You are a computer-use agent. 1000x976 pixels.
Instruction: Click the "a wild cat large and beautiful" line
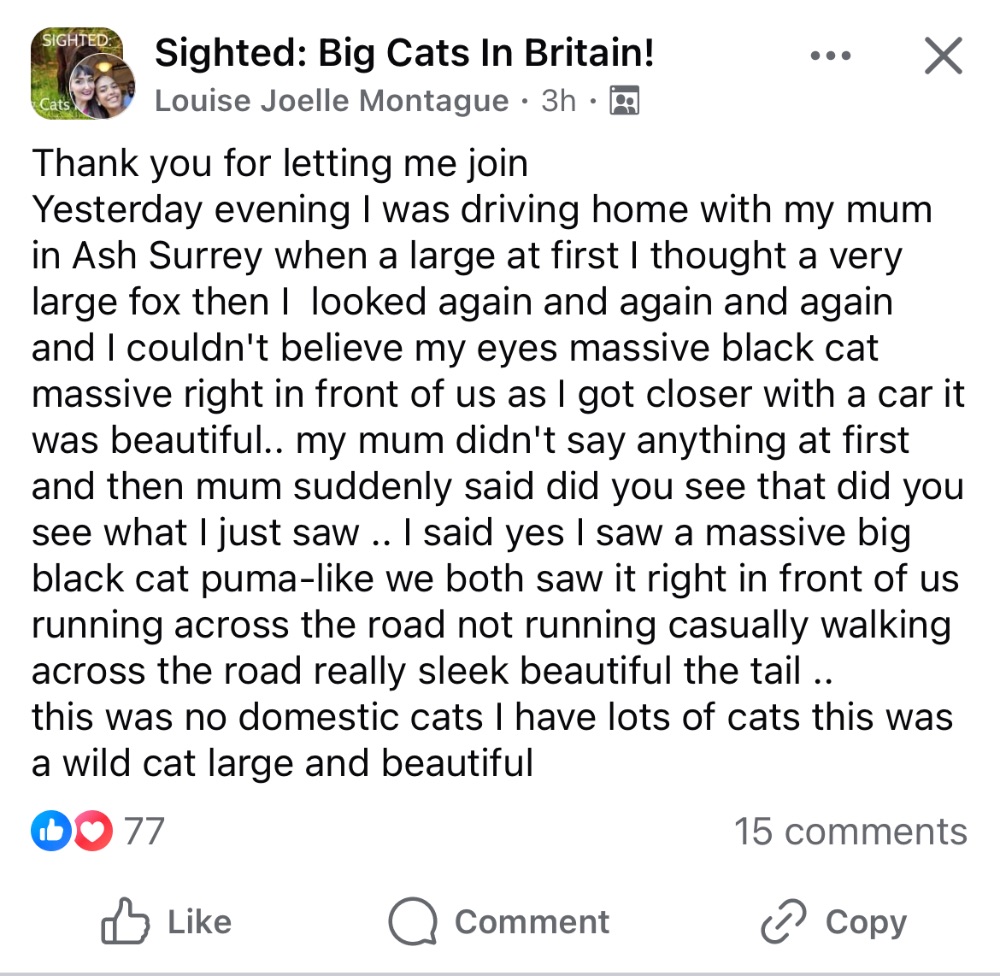[282, 764]
